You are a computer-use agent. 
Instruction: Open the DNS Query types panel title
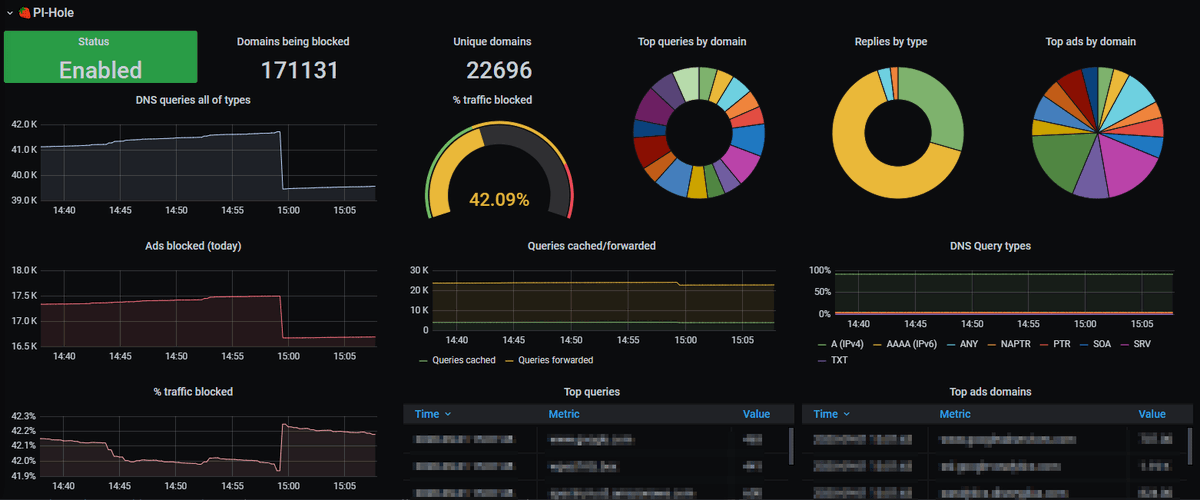(x=990, y=245)
